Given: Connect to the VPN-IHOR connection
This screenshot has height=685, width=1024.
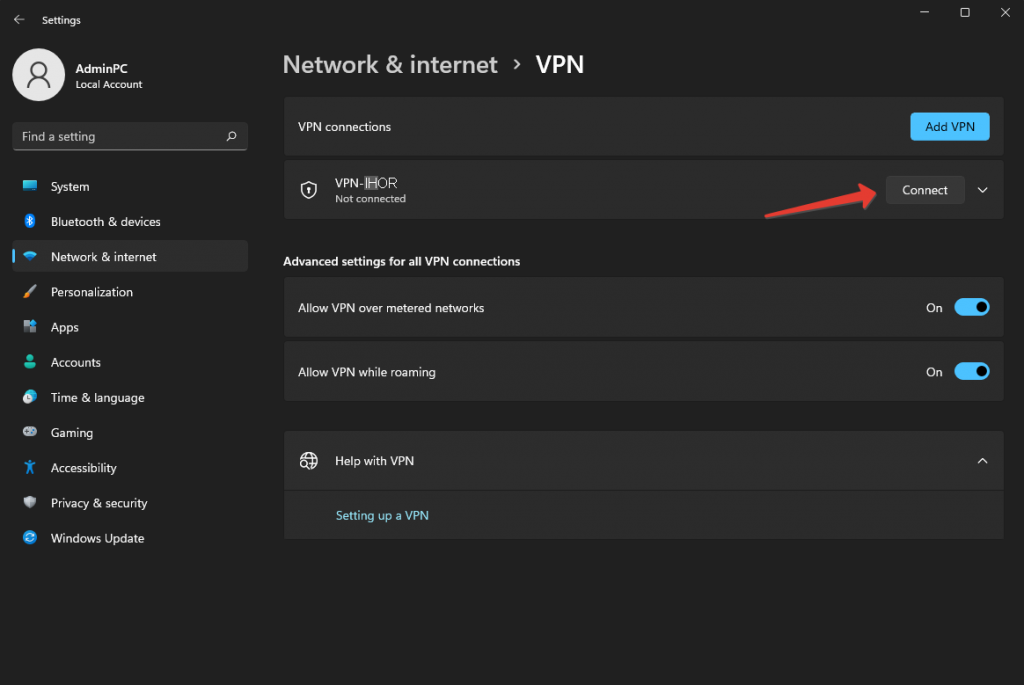Looking at the screenshot, I should (924, 189).
